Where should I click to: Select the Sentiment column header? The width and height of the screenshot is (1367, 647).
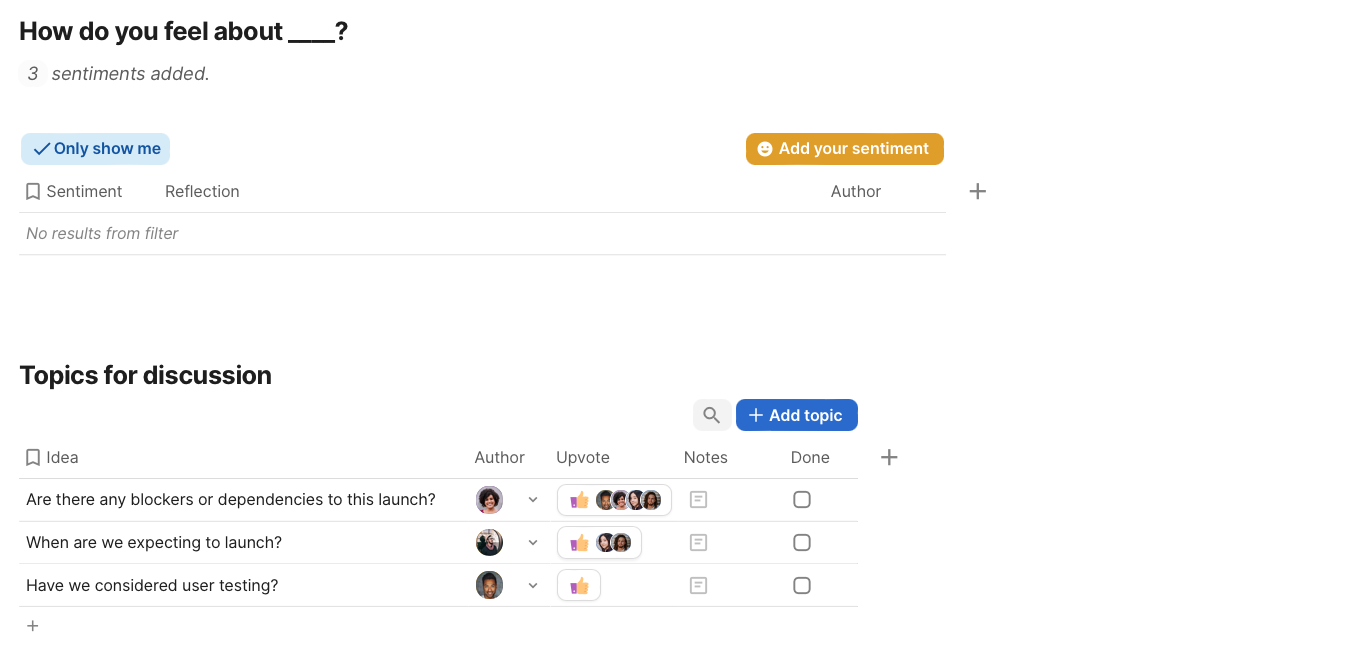point(84,191)
